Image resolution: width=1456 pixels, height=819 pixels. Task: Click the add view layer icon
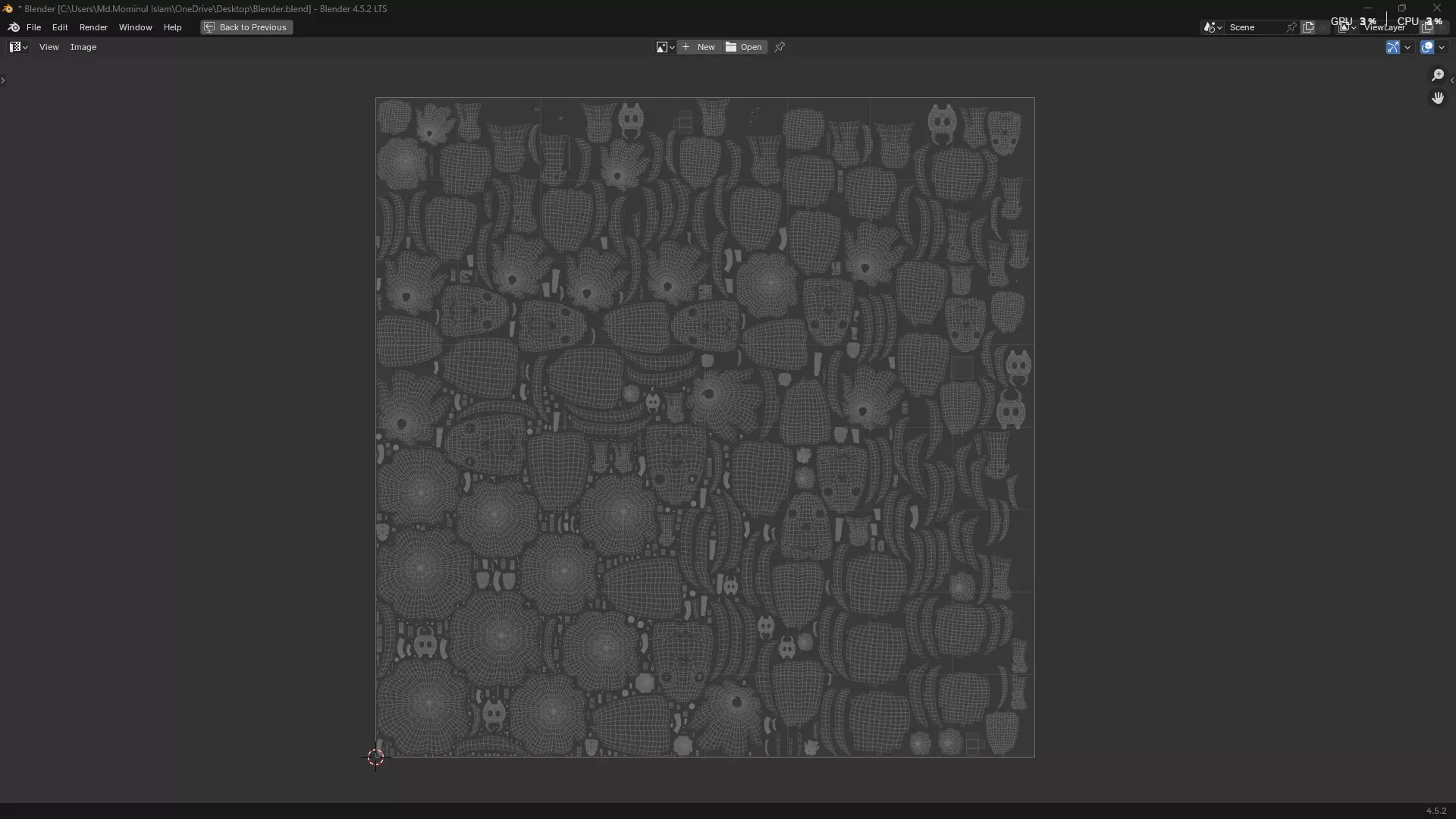(1427, 27)
